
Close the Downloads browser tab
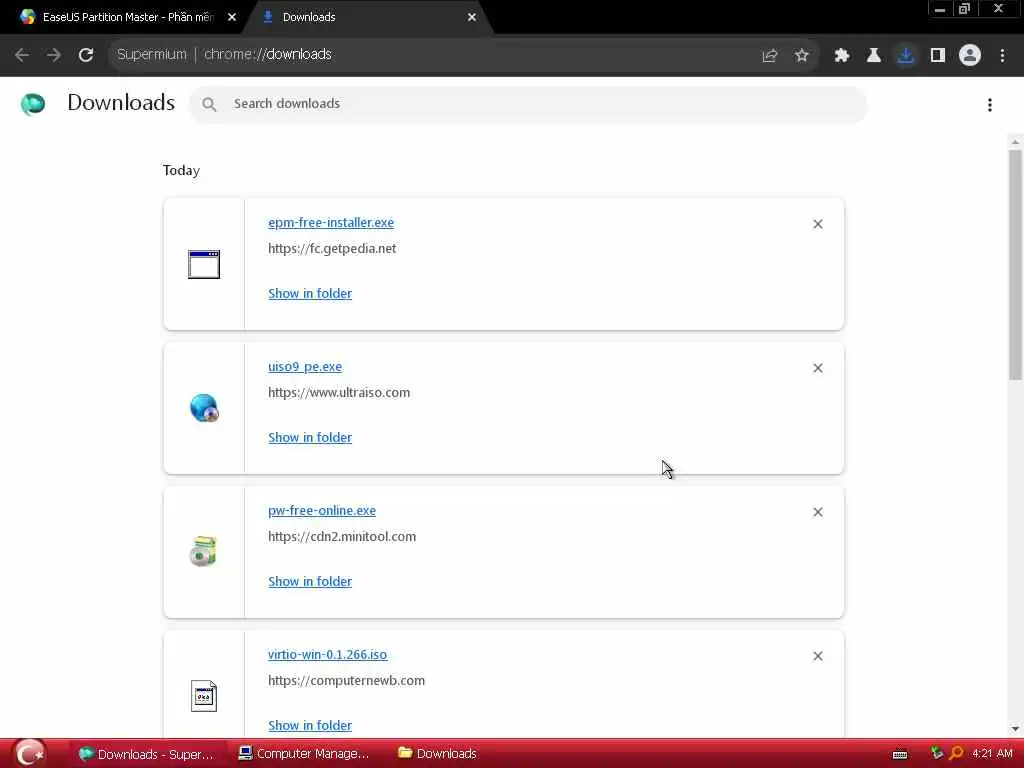(x=472, y=17)
